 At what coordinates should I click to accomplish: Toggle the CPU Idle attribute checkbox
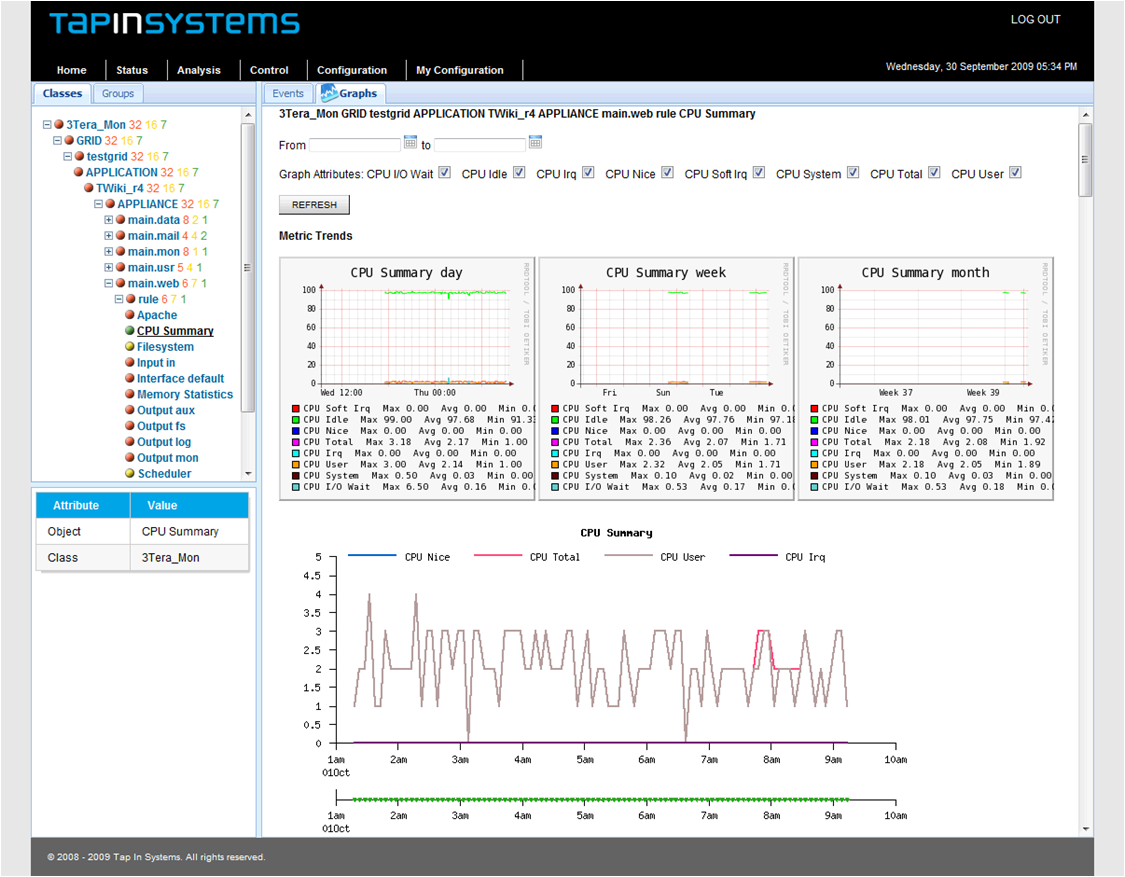[519, 173]
